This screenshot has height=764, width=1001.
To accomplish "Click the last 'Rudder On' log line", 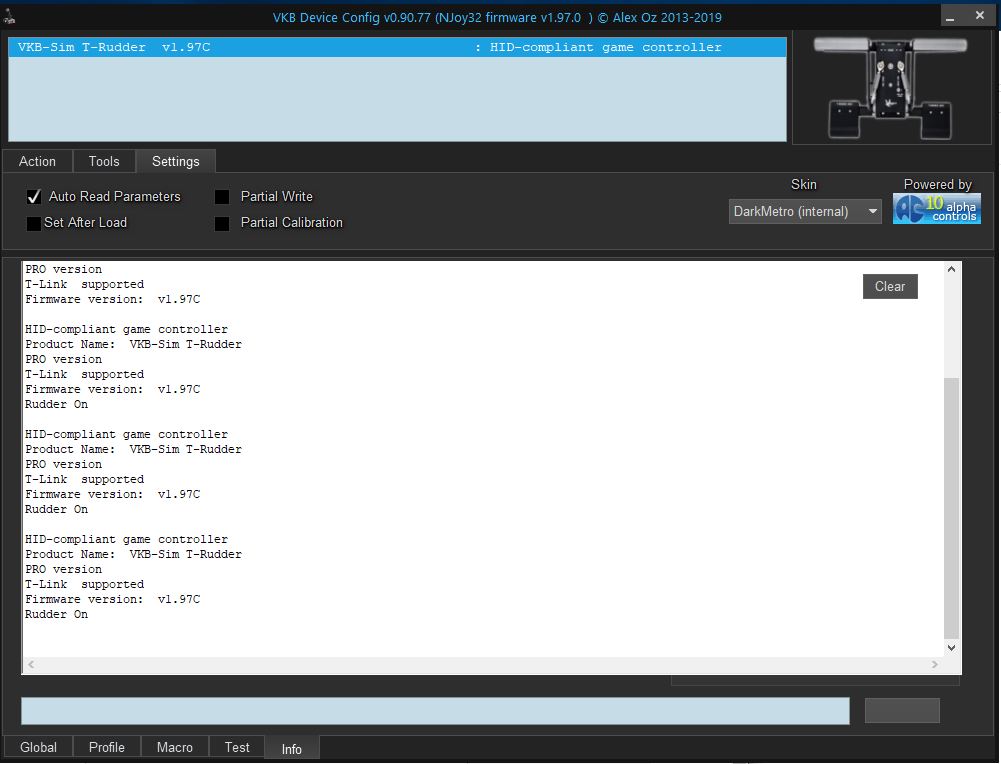I will click(56, 615).
